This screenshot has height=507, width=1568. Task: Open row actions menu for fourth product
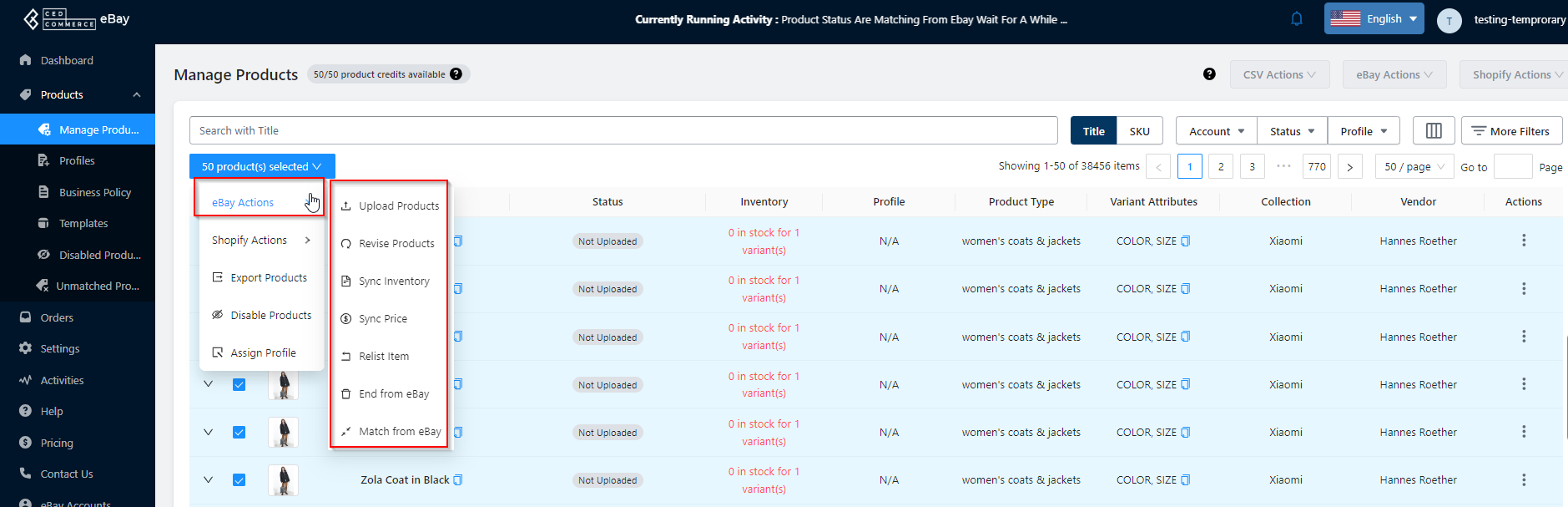(1524, 384)
